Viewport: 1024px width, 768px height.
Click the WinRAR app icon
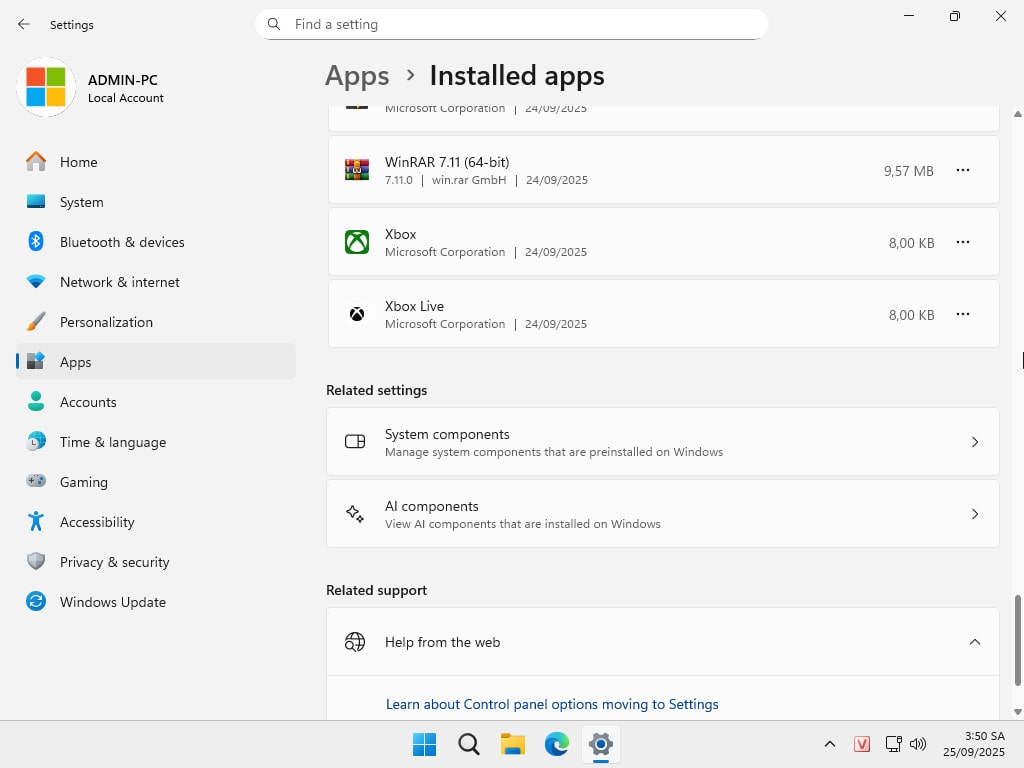point(357,170)
